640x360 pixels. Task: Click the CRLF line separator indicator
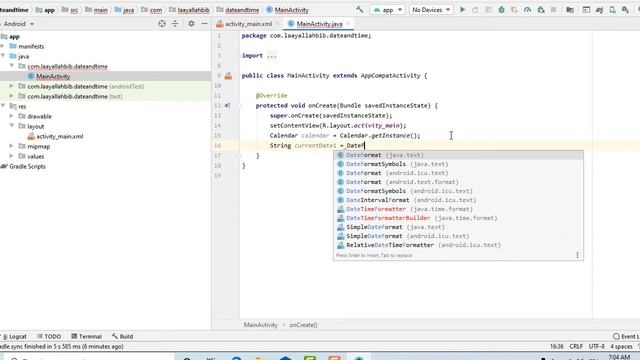[576, 347]
